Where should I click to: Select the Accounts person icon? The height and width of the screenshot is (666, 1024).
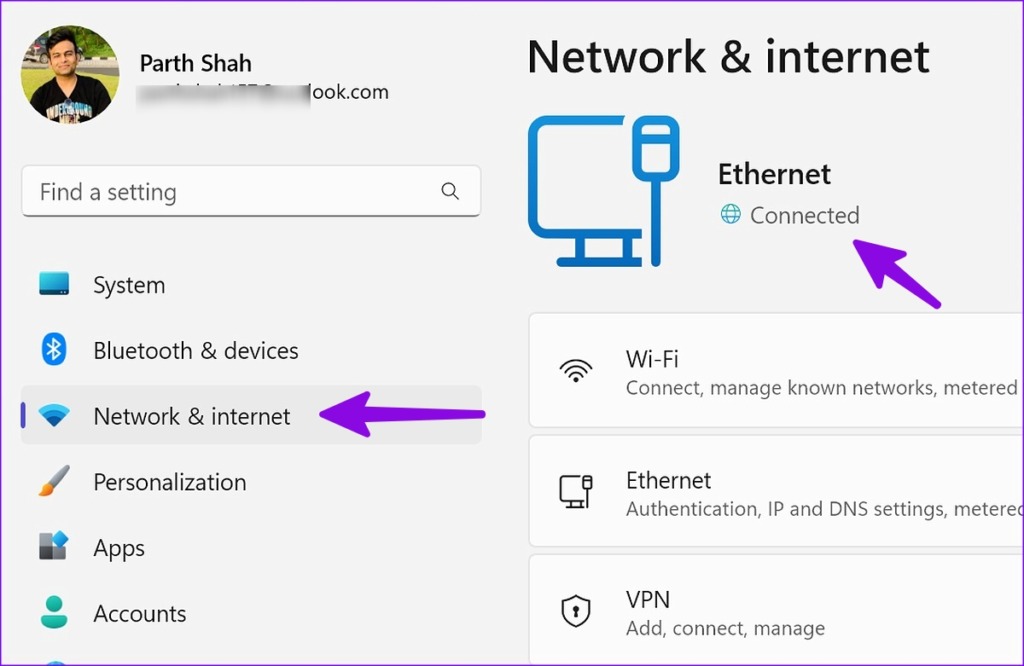point(52,613)
